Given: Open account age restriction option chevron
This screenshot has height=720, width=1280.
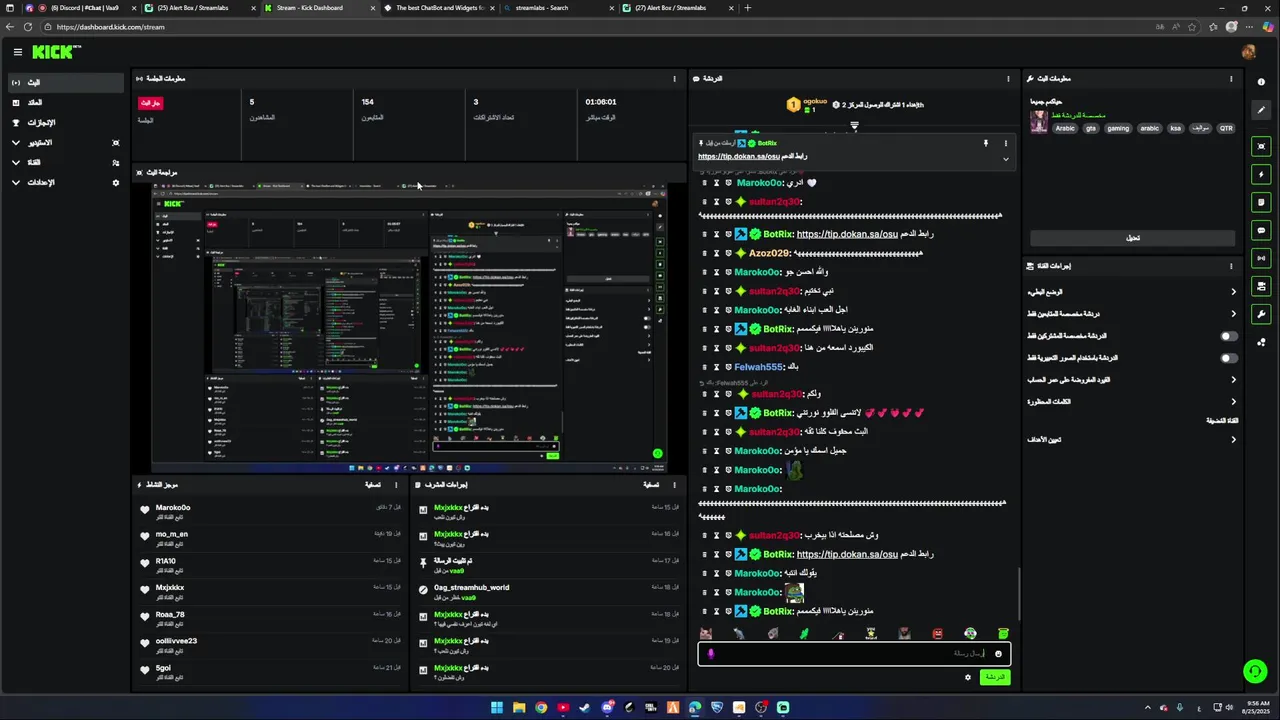Looking at the screenshot, I should (x=1233, y=380).
